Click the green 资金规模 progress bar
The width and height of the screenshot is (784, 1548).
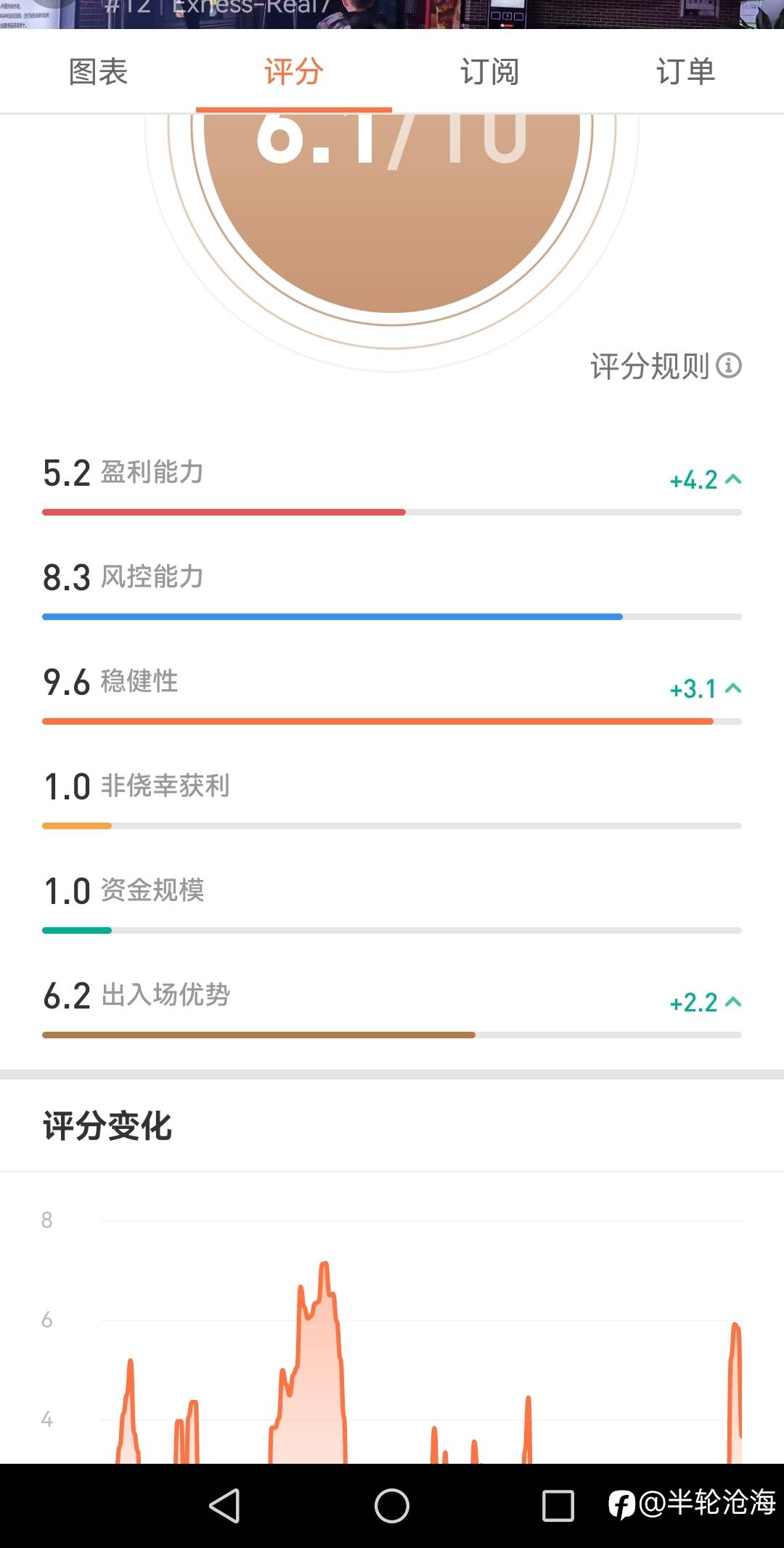point(77,931)
